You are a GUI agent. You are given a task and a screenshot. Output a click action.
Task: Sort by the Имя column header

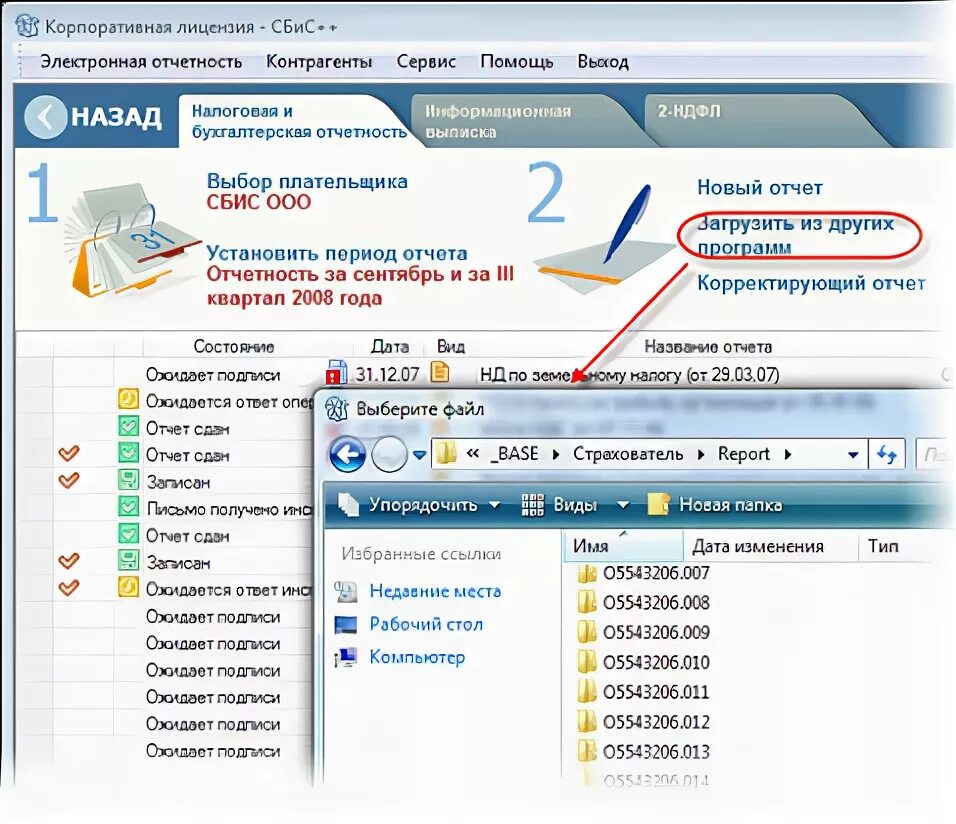point(622,546)
